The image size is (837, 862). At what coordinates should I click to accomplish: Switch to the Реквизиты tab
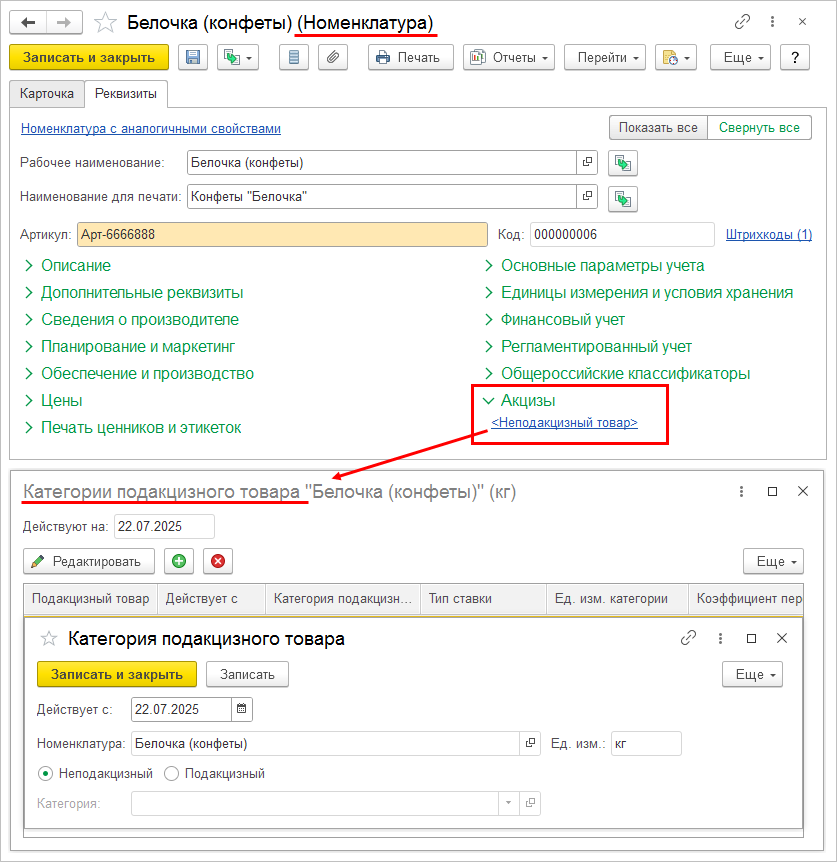126,94
